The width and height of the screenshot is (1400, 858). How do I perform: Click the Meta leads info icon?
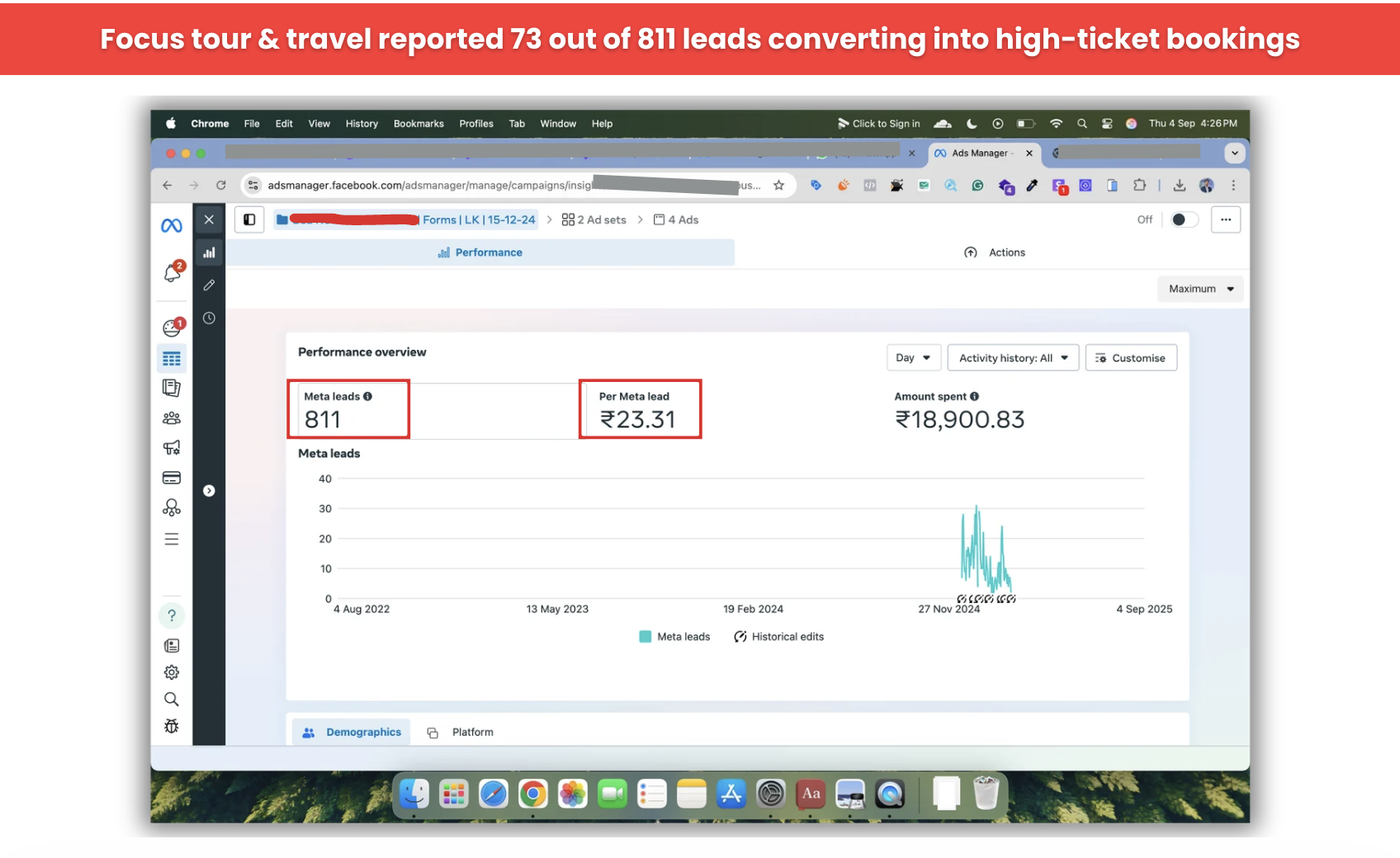coord(367,396)
